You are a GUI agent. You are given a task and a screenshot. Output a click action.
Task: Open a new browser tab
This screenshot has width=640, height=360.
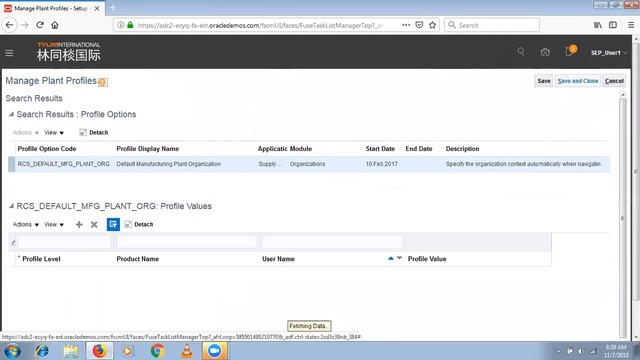tap(113, 7)
